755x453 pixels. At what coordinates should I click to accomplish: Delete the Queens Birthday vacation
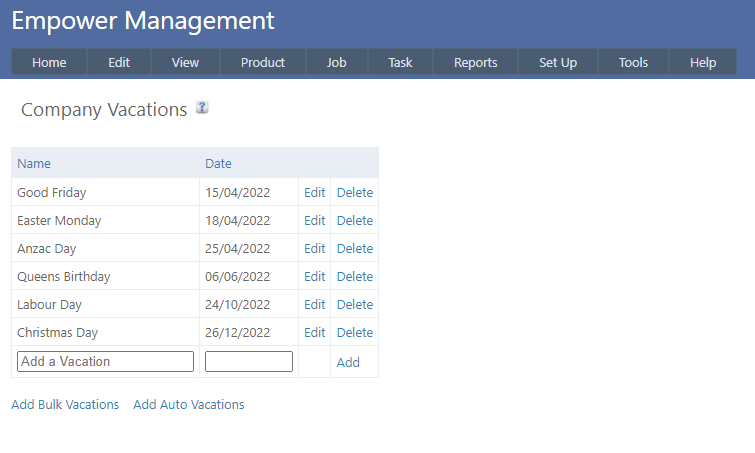pos(354,277)
